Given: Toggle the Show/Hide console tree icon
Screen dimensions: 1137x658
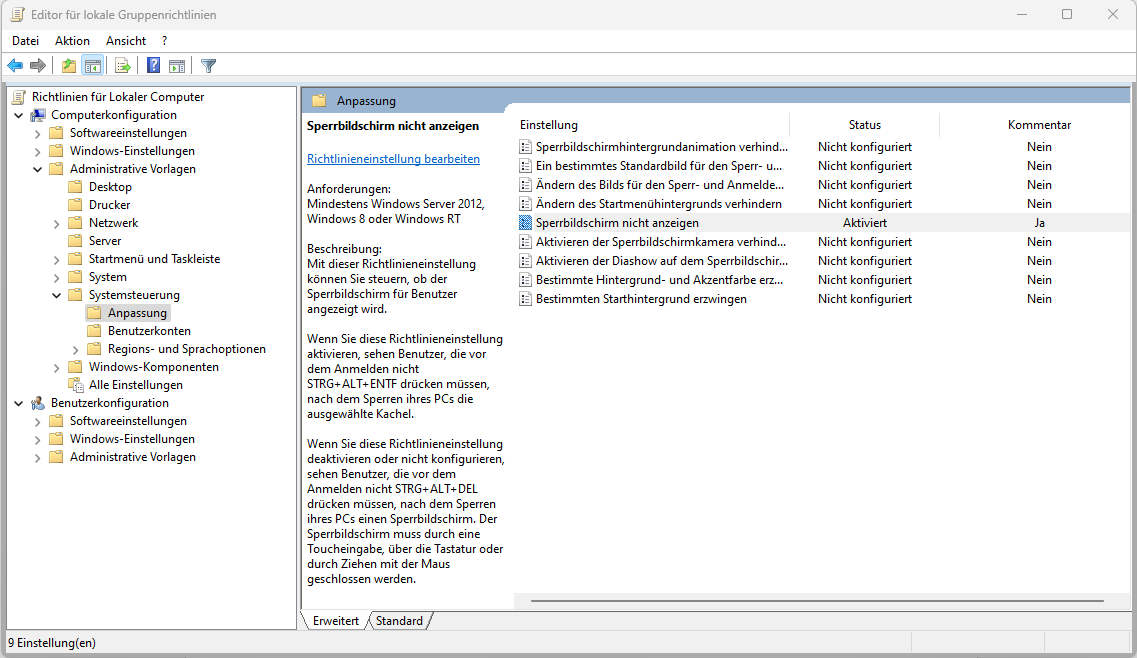Looking at the screenshot, I should tap(92, 66).
